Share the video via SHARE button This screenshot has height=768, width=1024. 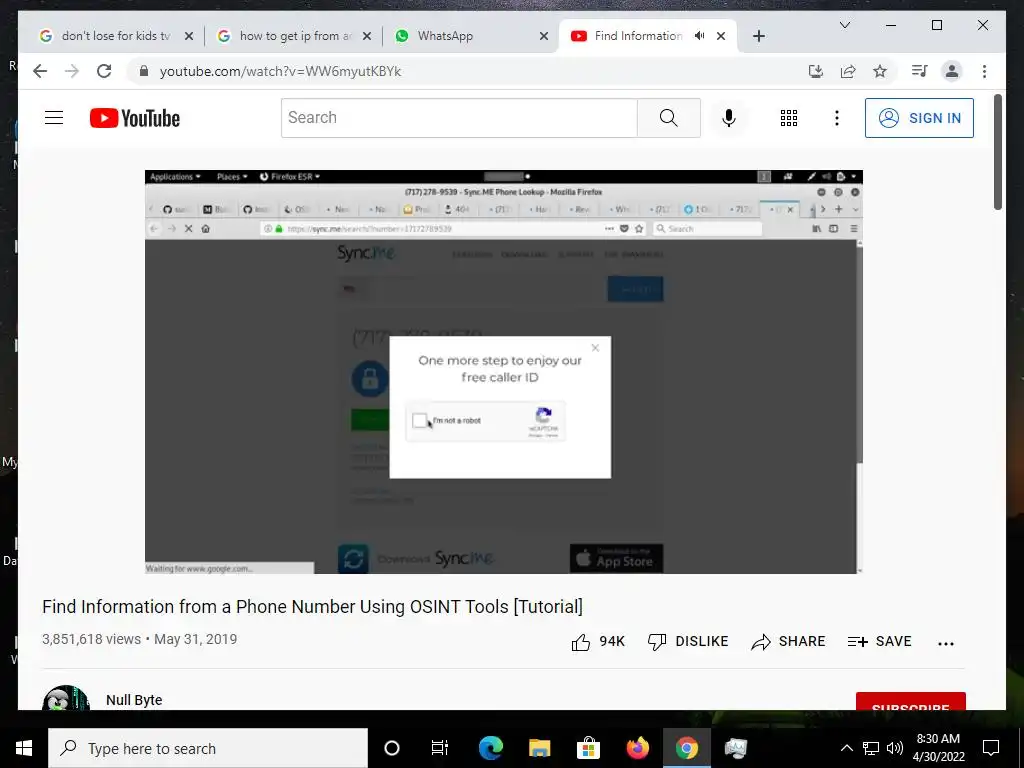pos(788,641)
